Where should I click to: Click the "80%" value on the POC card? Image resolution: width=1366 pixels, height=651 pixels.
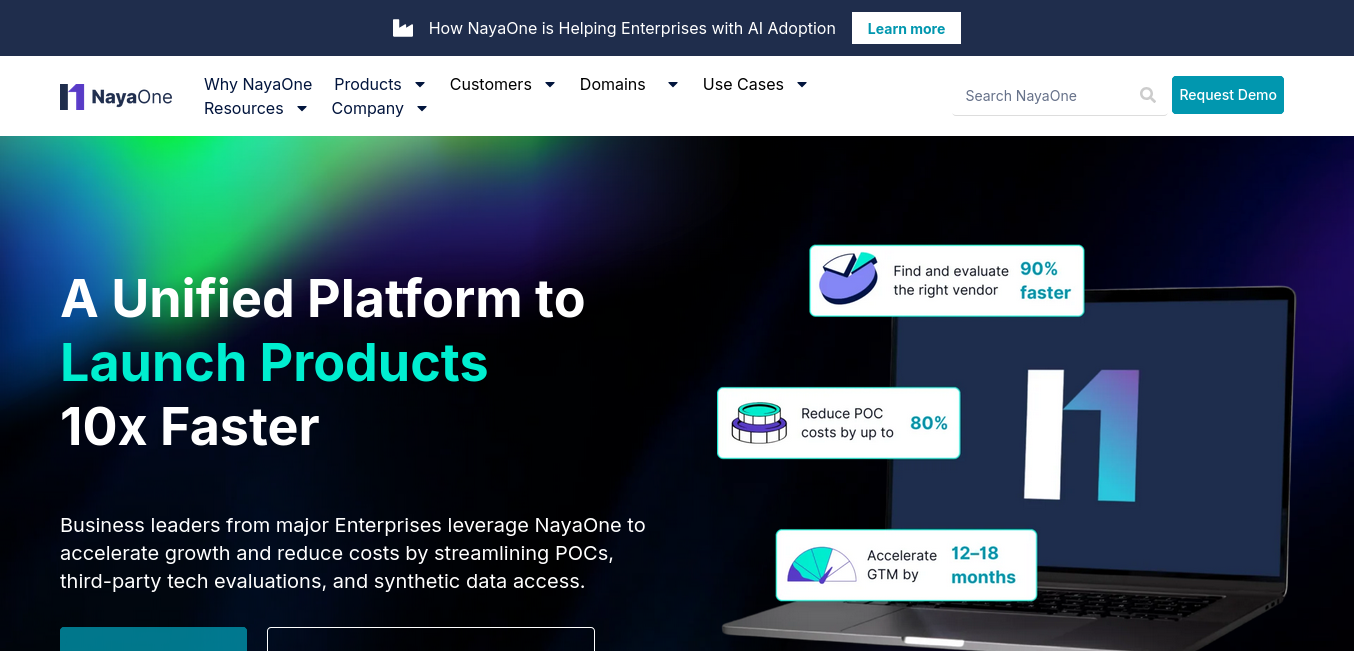(929, 423)
